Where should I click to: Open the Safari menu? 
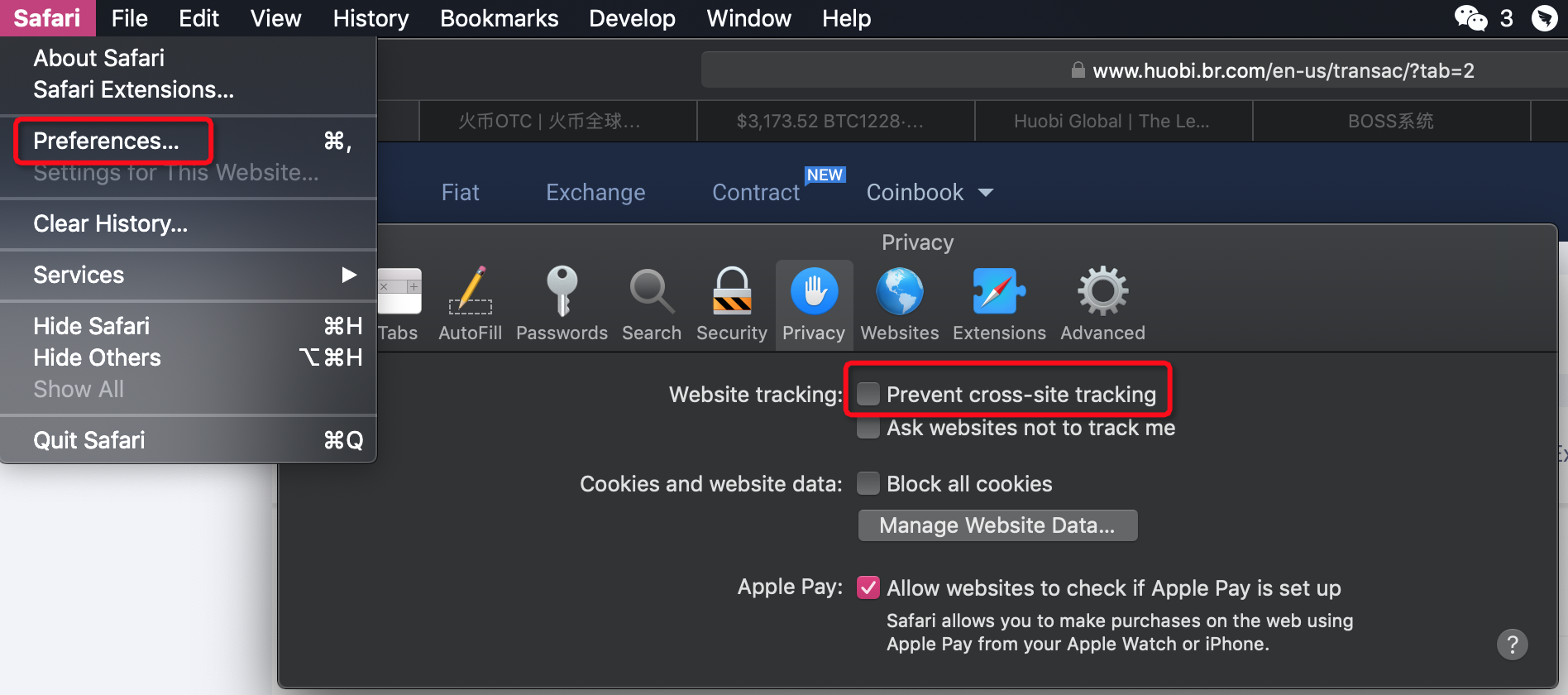pos(47,18)
